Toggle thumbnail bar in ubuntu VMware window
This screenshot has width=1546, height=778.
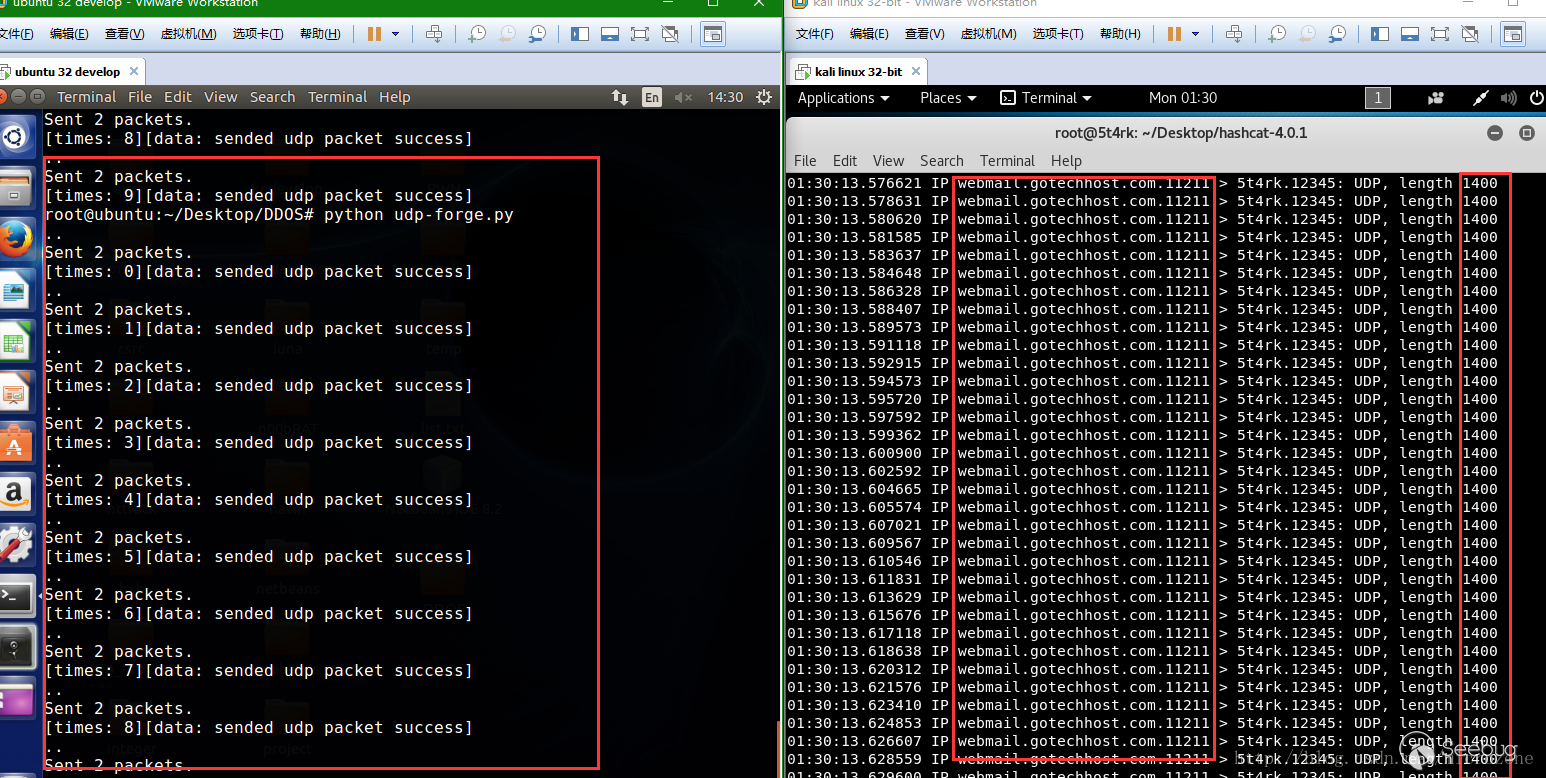tap(610, 34)
